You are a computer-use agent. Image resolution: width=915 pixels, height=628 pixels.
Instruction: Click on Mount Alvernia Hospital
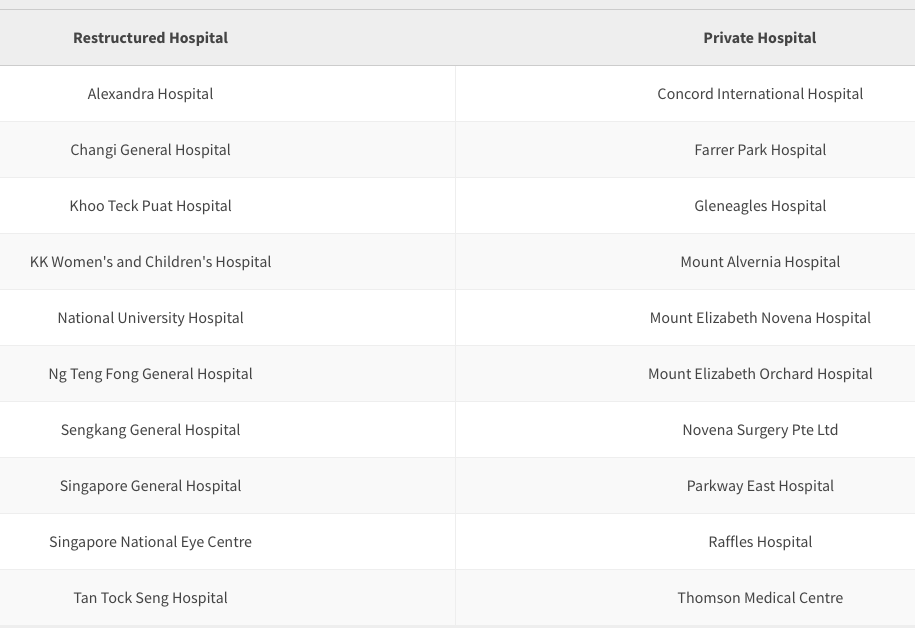[760, 262]
